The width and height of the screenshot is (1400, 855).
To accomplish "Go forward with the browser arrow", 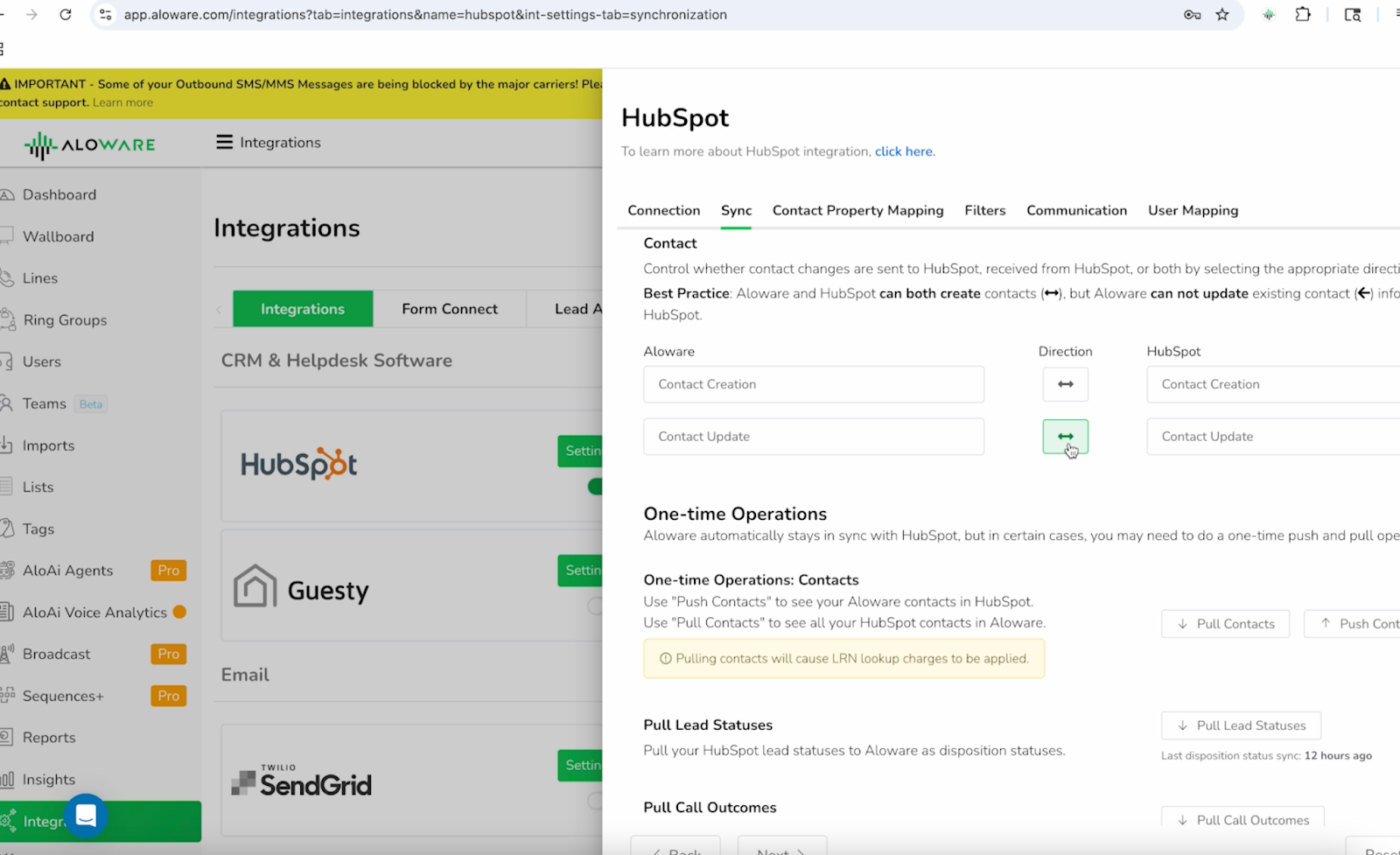I will pos(31,15).
